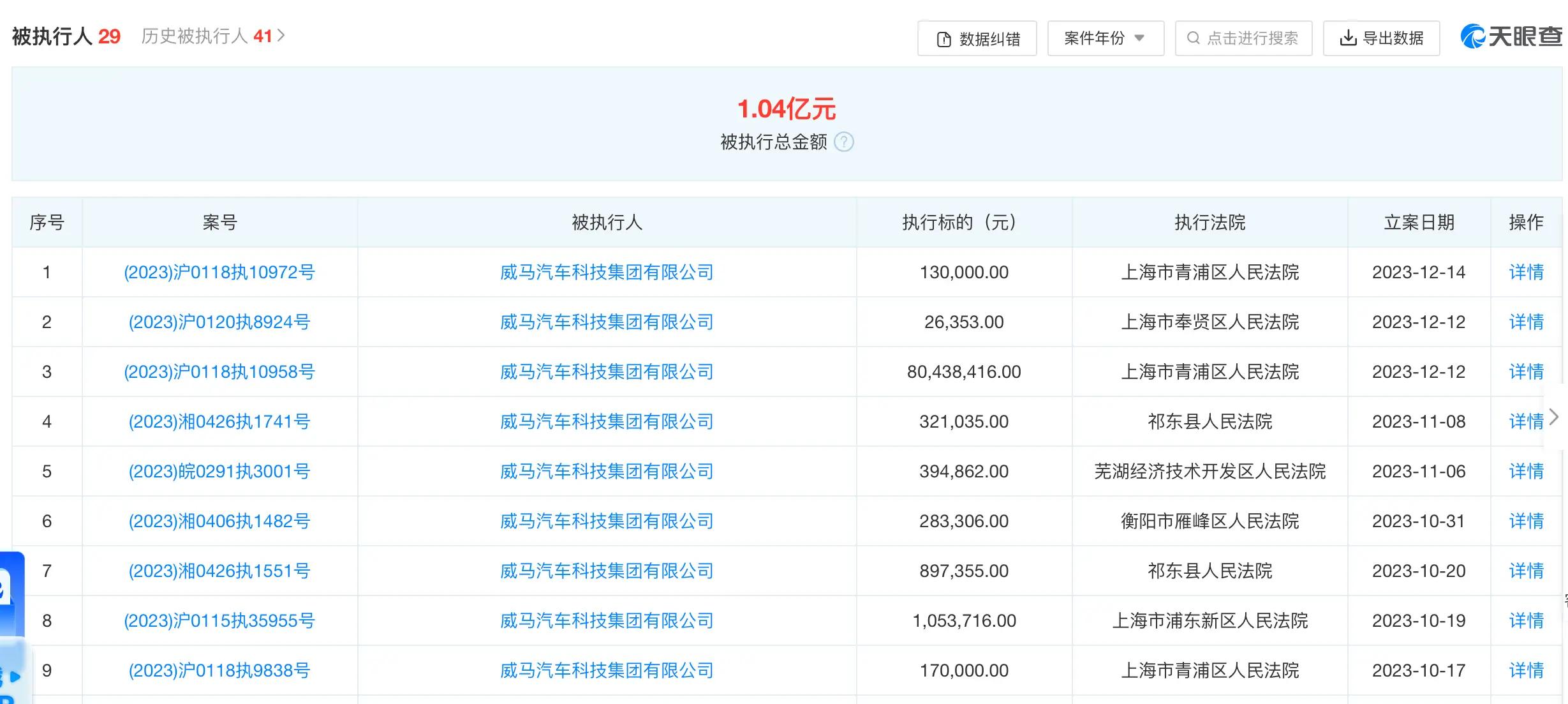Image resolution: width=1568 pixels, height=704 pixels.
Task: Open 详情 for case dated 2023-12-14
Action: pyautogui.click(x=1526, y=273)
